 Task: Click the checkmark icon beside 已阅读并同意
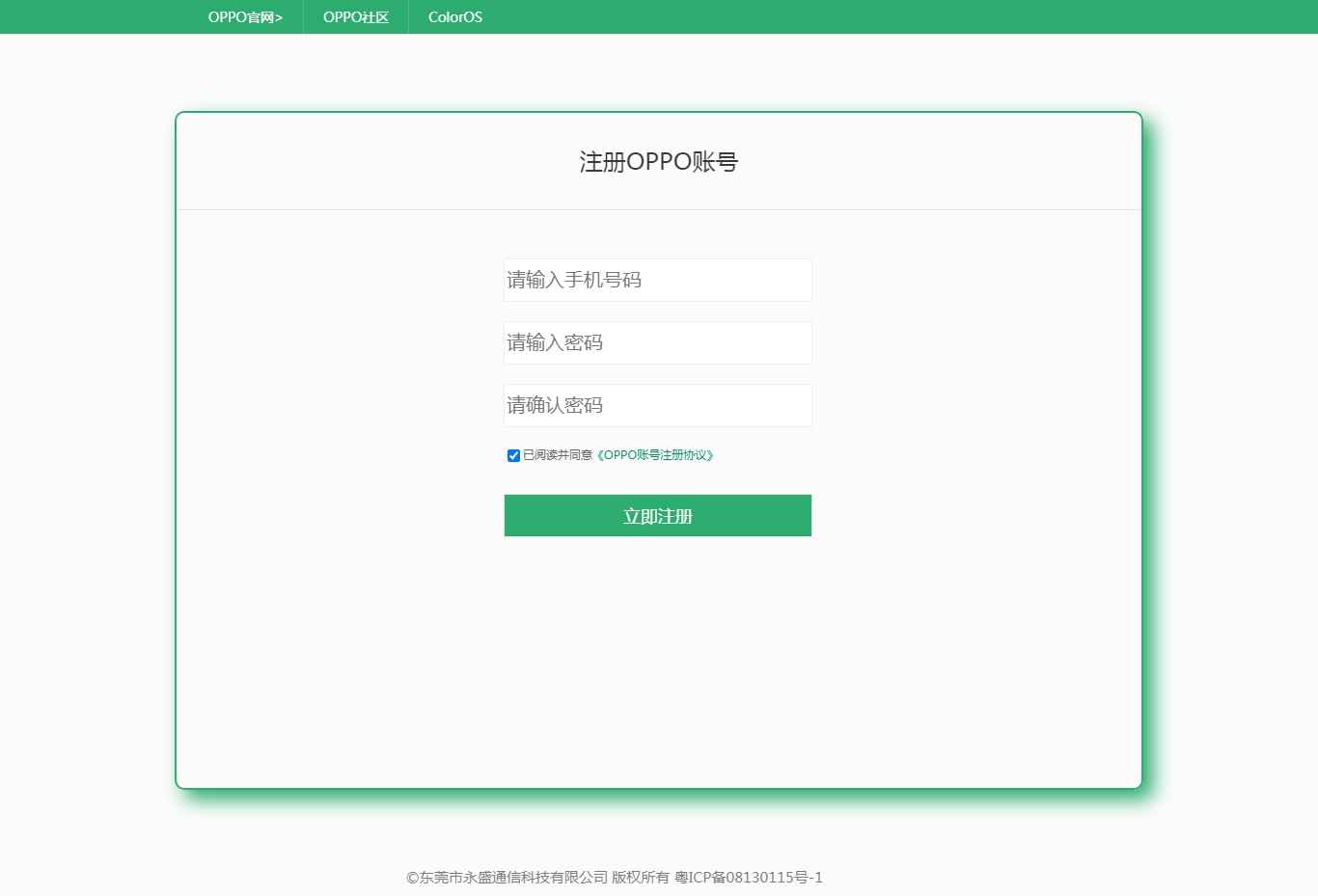513,455
